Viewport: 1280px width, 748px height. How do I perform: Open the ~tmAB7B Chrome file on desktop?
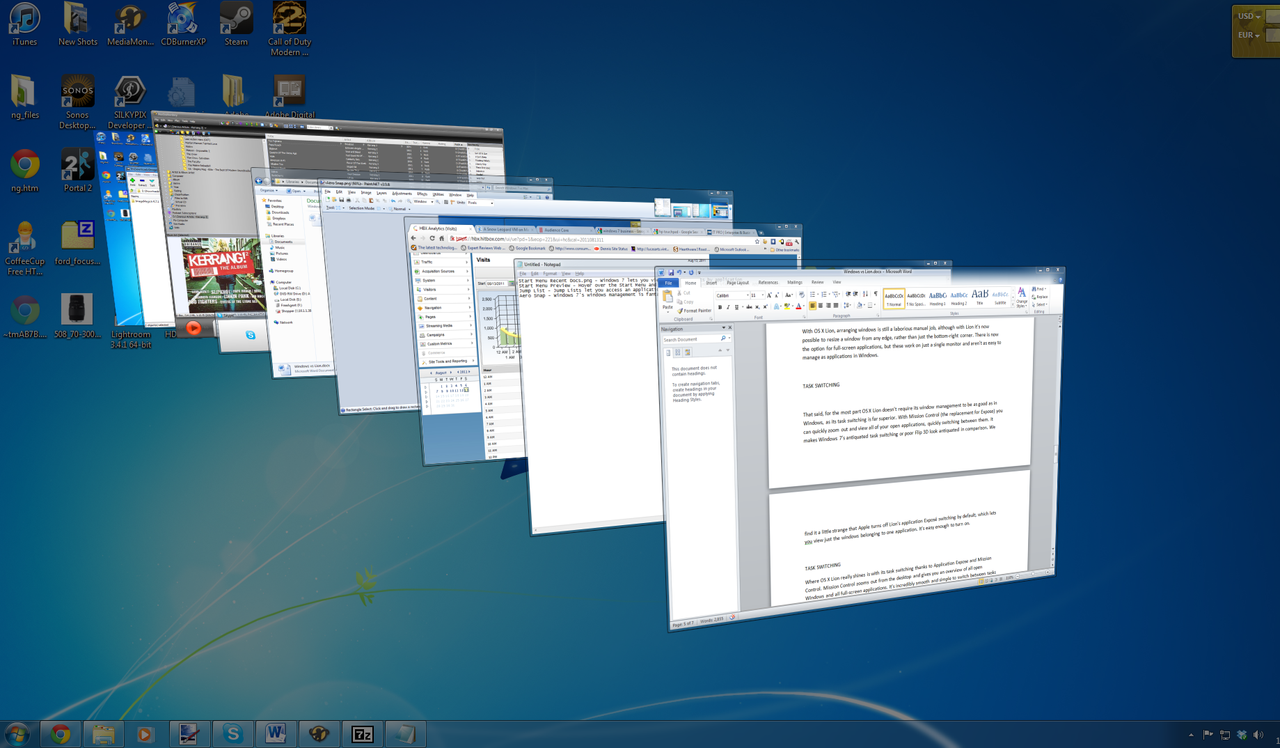tap(25, 316)
